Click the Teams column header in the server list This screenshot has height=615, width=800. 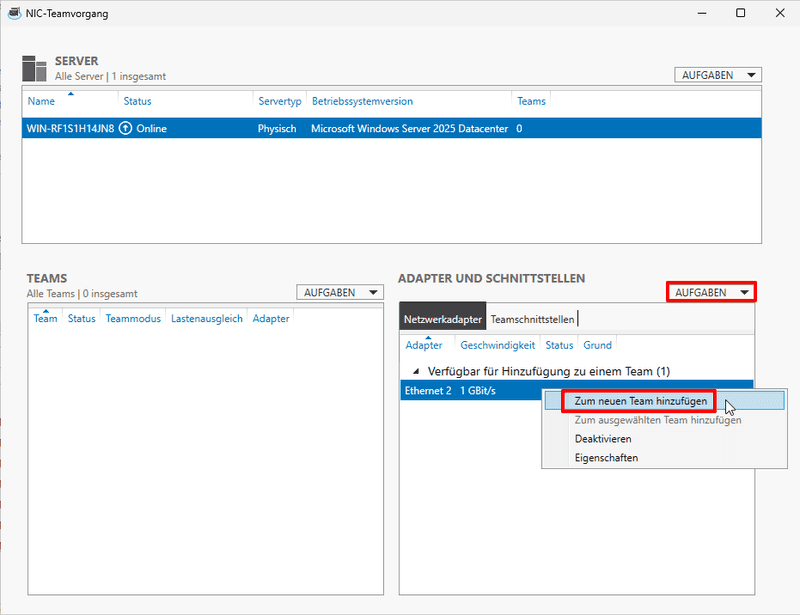point(531,101)
